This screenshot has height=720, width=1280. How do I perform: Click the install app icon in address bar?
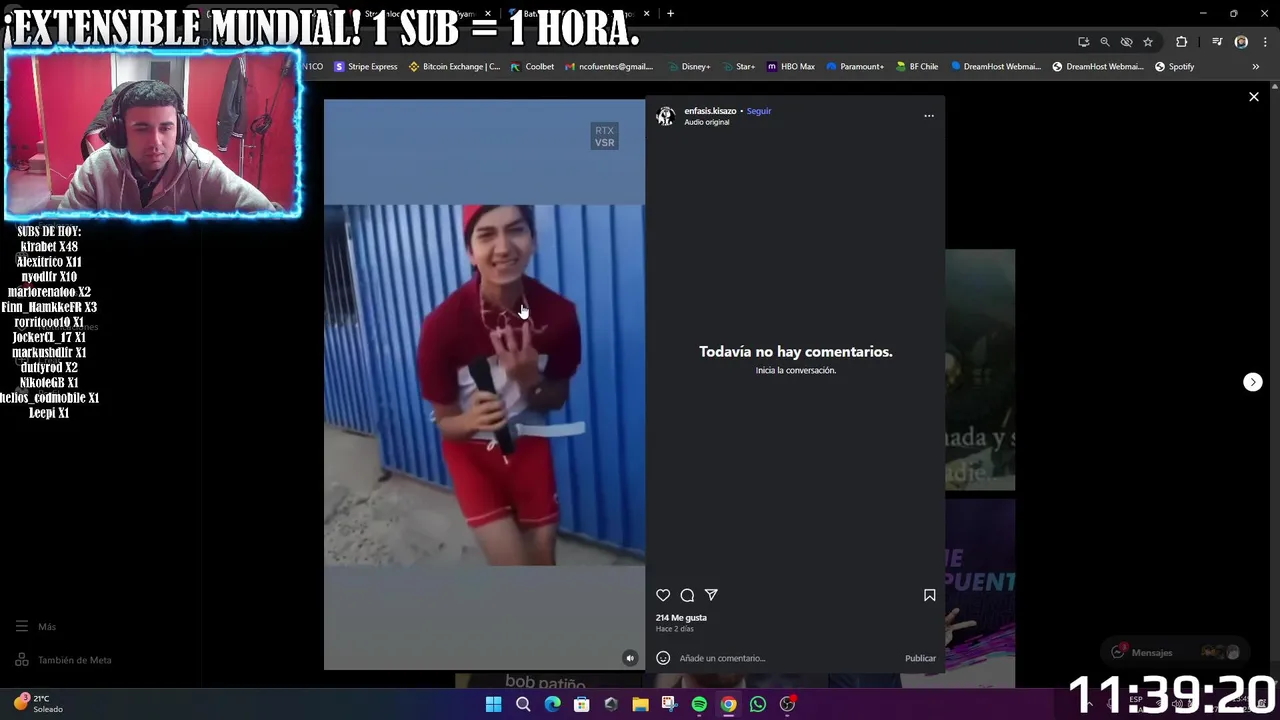[1084, 42]
